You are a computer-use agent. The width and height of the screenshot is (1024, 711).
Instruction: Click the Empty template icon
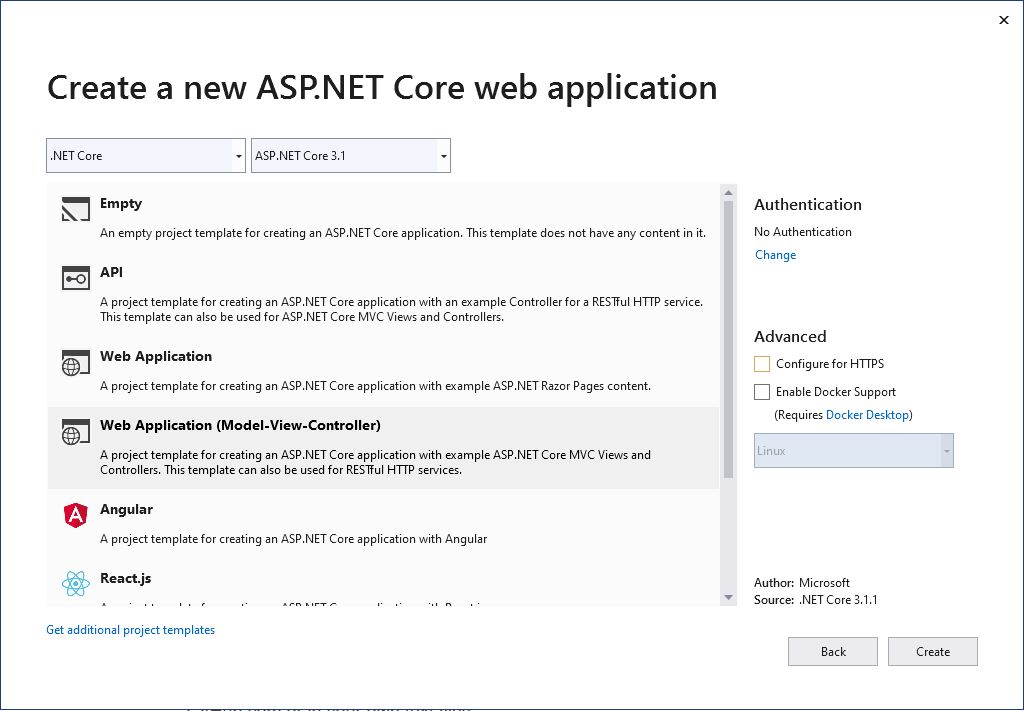(x=76, y=209)
